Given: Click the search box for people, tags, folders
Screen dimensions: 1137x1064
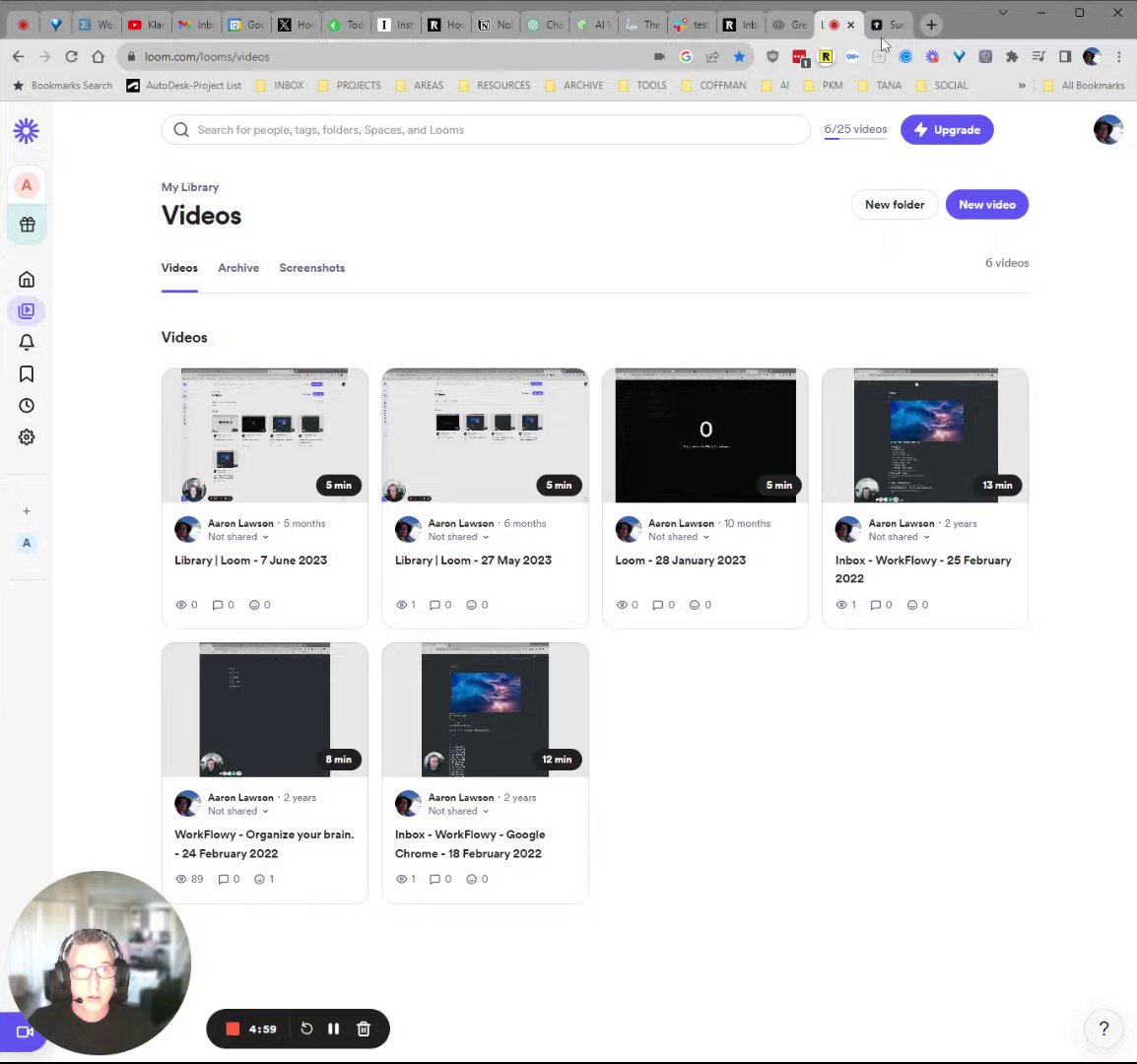Looking at the screenshot, I should click(486, 130).
